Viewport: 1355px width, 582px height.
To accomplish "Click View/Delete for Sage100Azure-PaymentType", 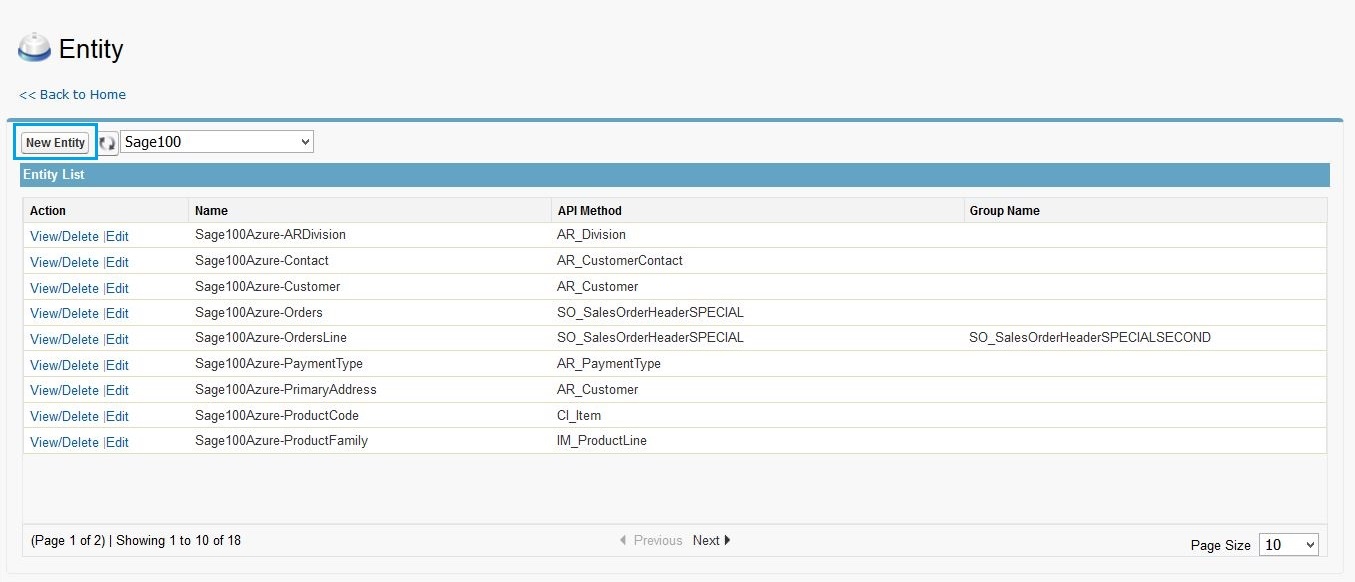I will click(x=65, y=365).
